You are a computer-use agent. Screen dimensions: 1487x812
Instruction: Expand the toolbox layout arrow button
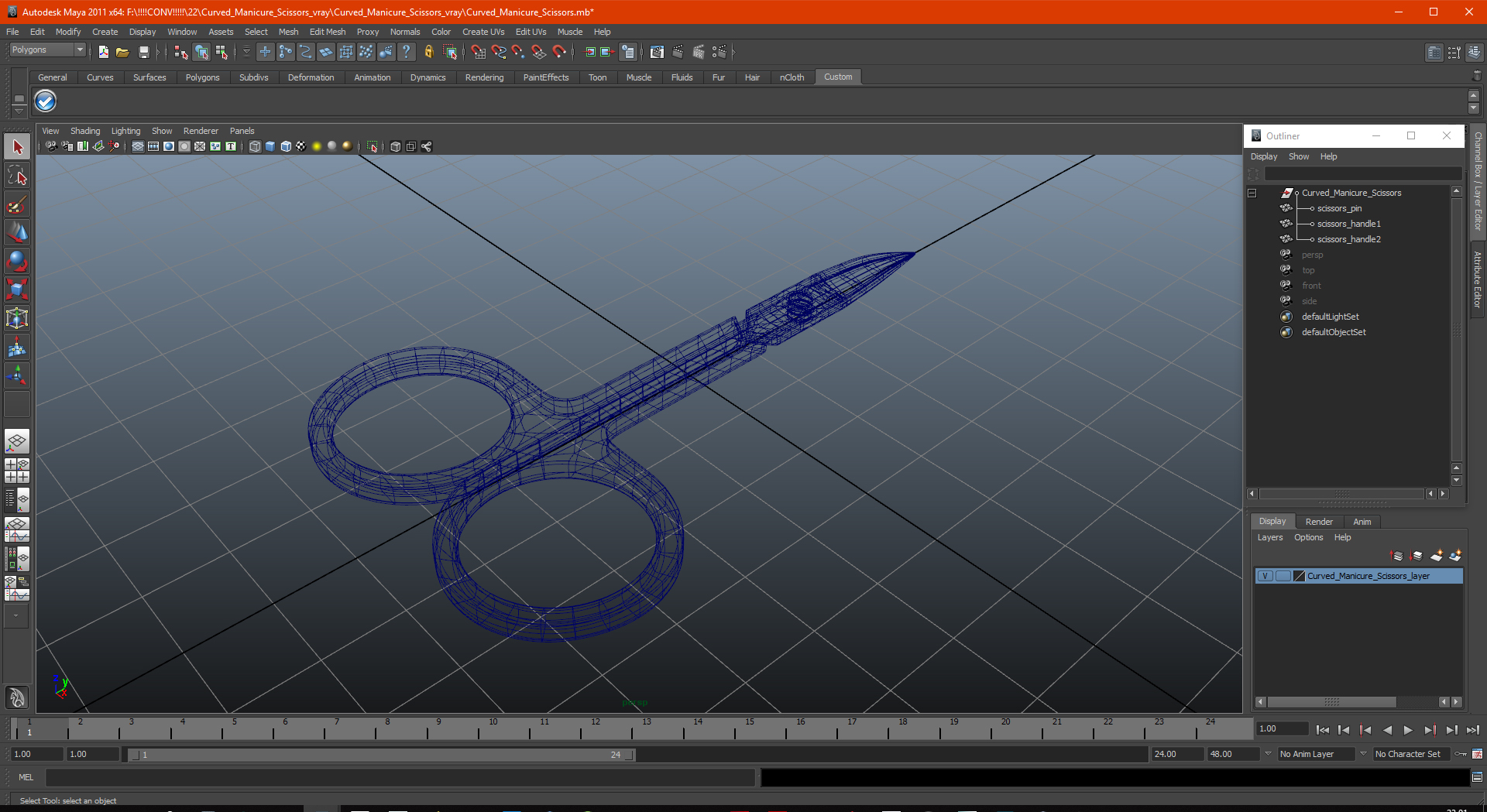[x=16, y=615]
